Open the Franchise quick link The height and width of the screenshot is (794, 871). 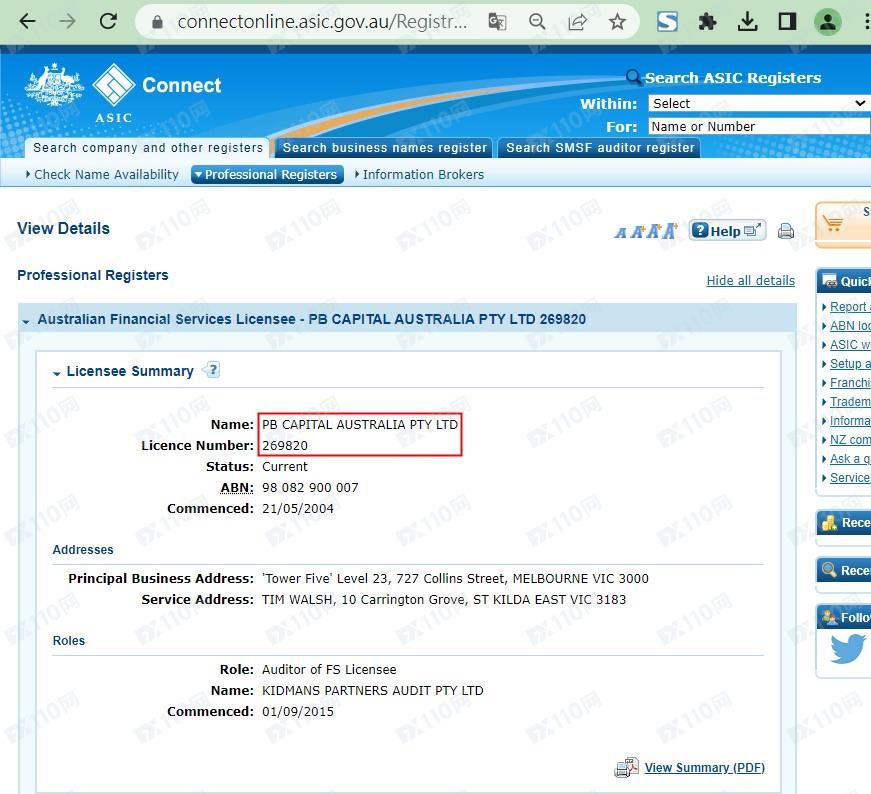850,383
